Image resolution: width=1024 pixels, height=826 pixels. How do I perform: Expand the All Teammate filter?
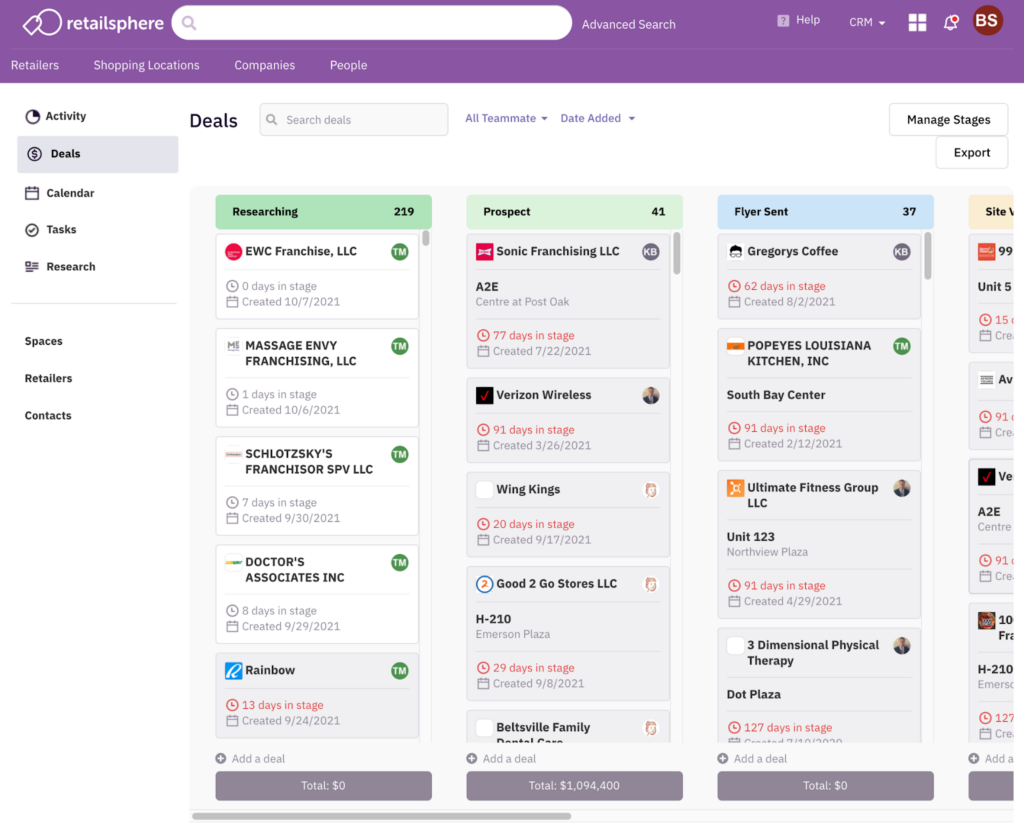point(506,118)
